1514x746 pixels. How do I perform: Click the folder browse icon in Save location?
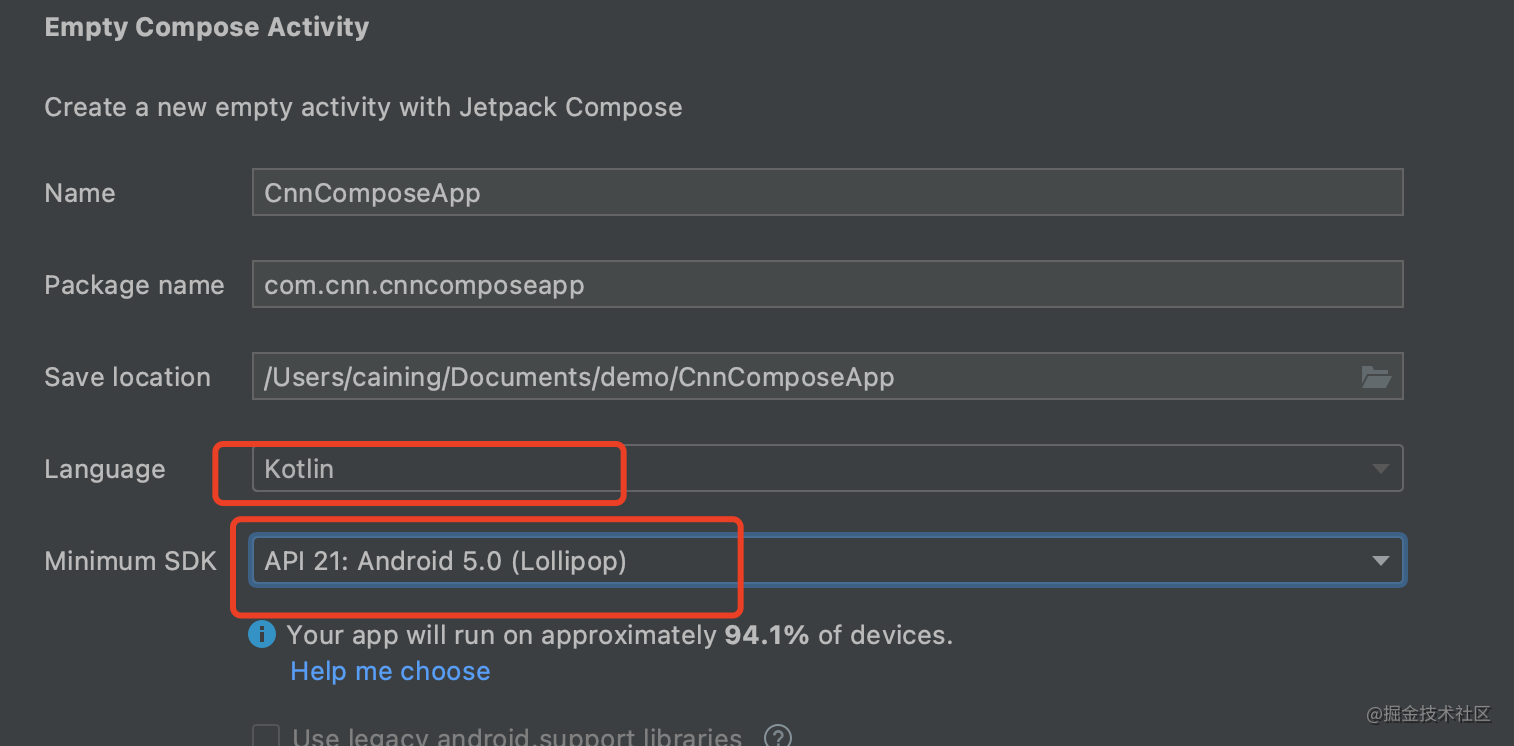pyautogui.click(x=1376, y=377)
